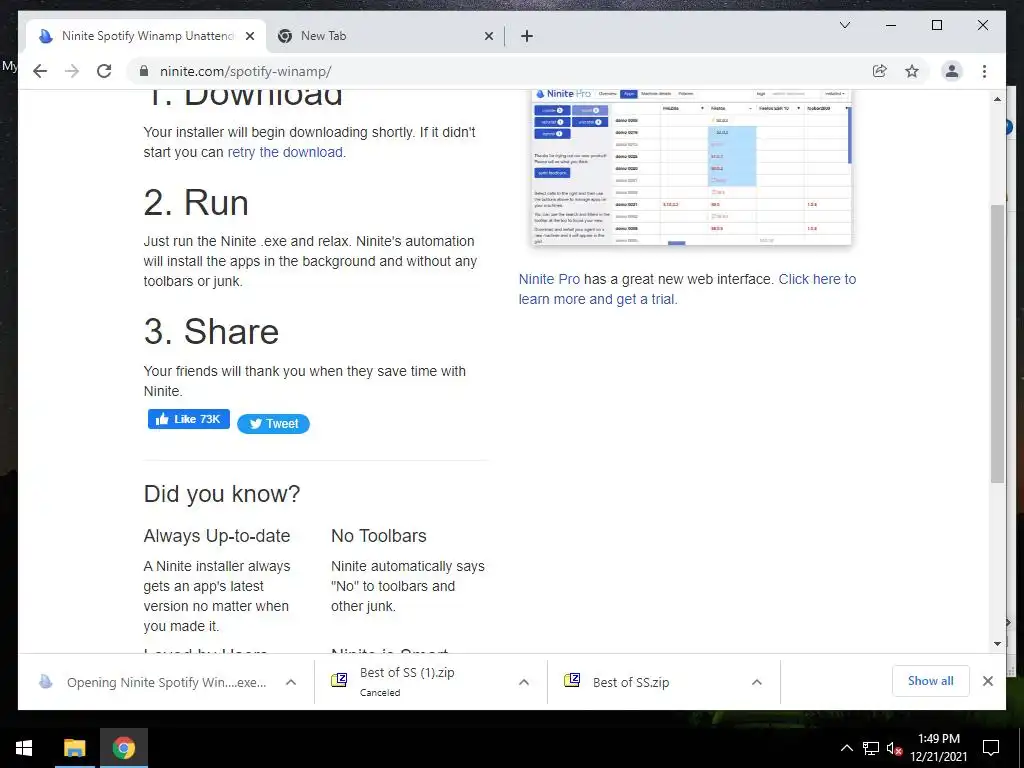Image resolution: width=1024 pixels, height=768 pixels.
Task: Bookmark this page with the star
Action: tap(912, 71)
